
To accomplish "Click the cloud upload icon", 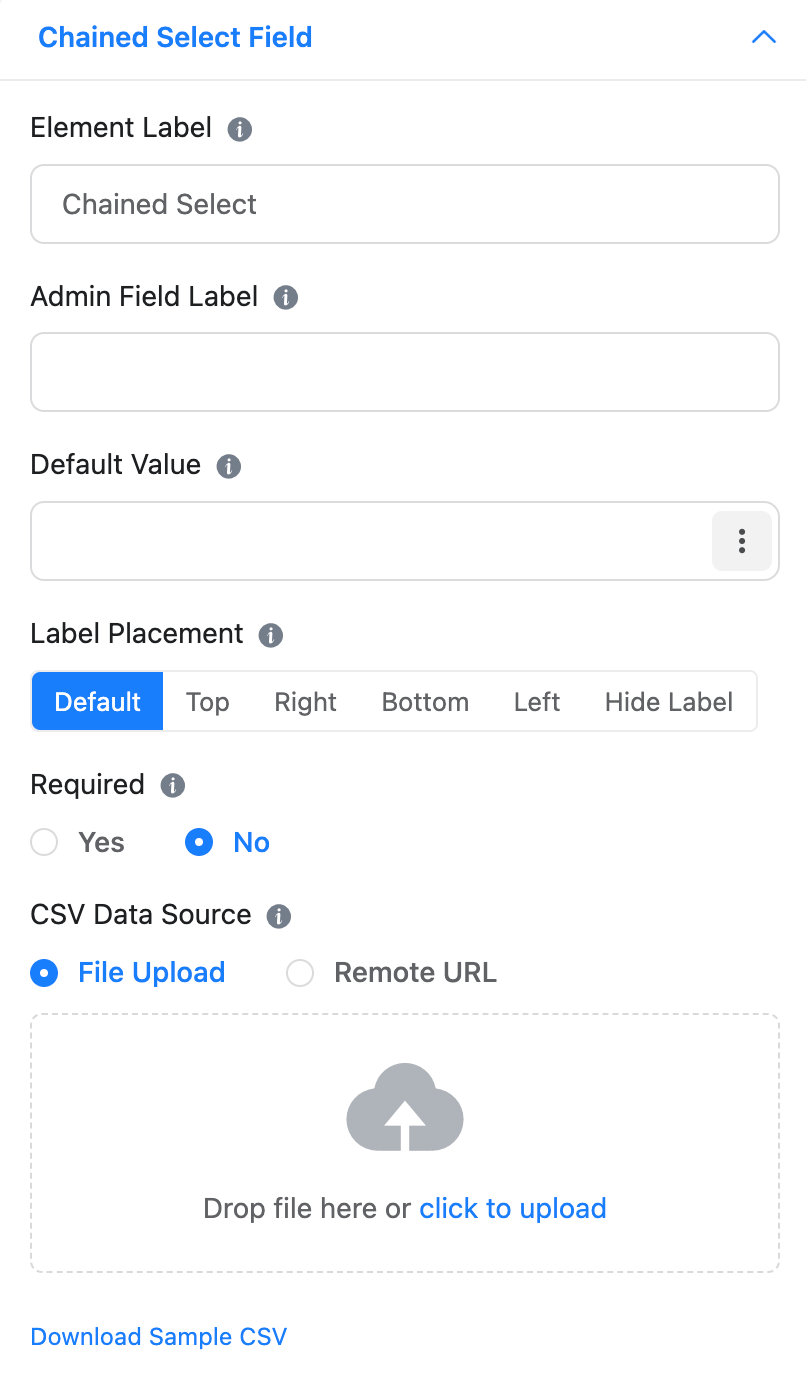I will pos(405,1107).
